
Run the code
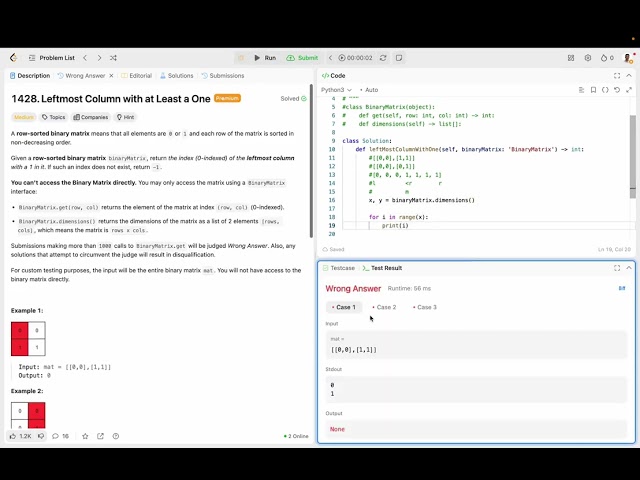[x=265, y=58]
